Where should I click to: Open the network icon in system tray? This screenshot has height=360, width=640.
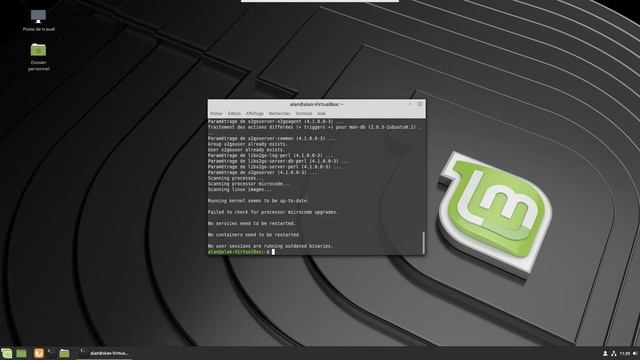click(x=613, y=353)
